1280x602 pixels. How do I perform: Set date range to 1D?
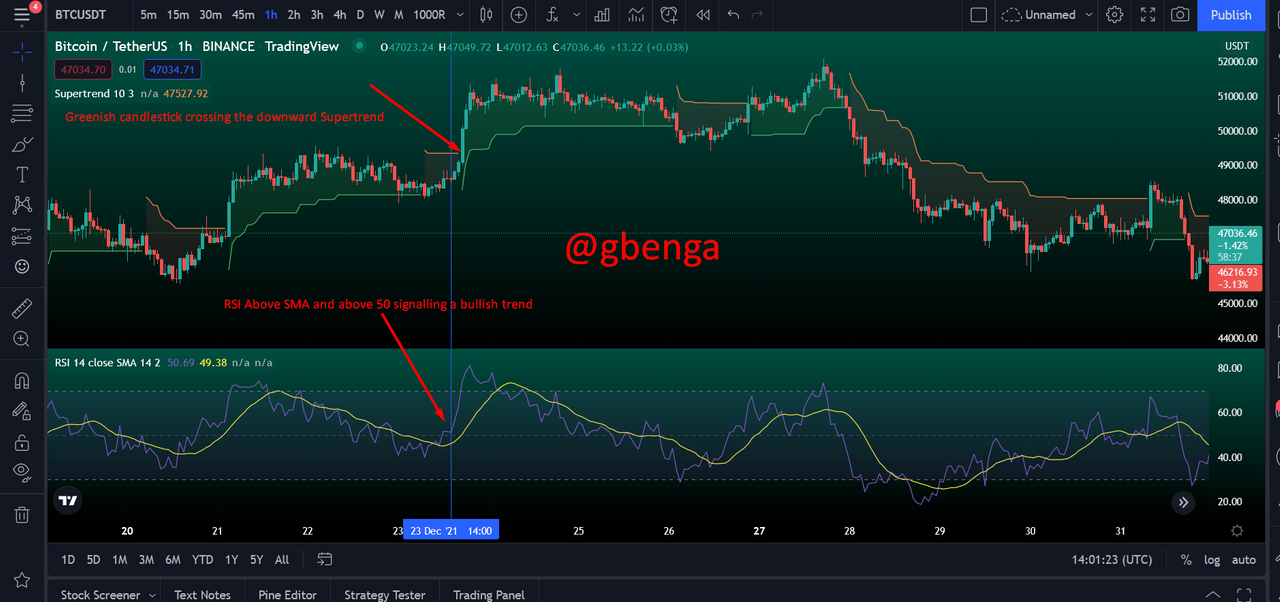(68, 559)
